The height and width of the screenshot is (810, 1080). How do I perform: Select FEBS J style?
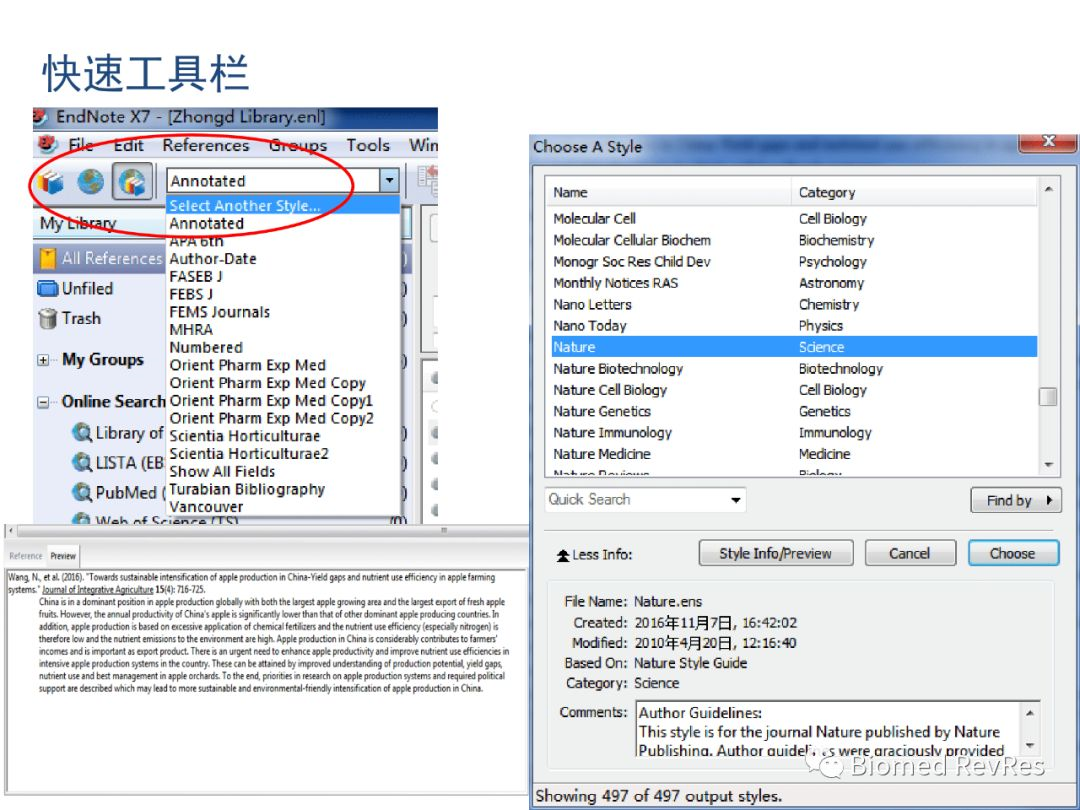[283, 294]
